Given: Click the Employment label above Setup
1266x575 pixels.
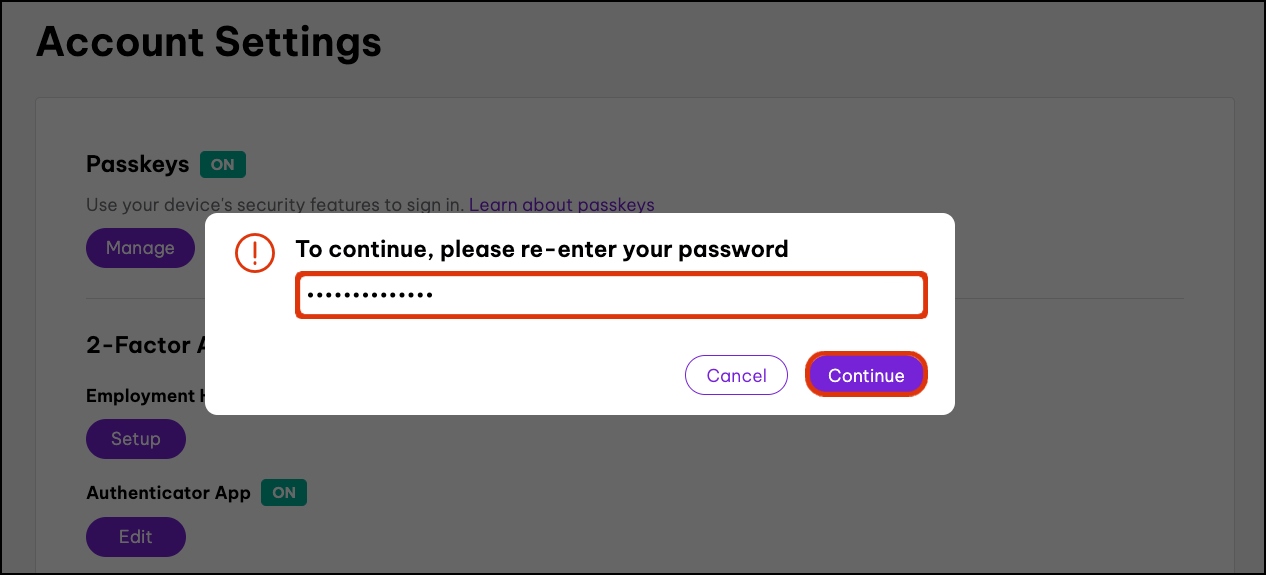Looking at the screenshot, I should 140,396.
